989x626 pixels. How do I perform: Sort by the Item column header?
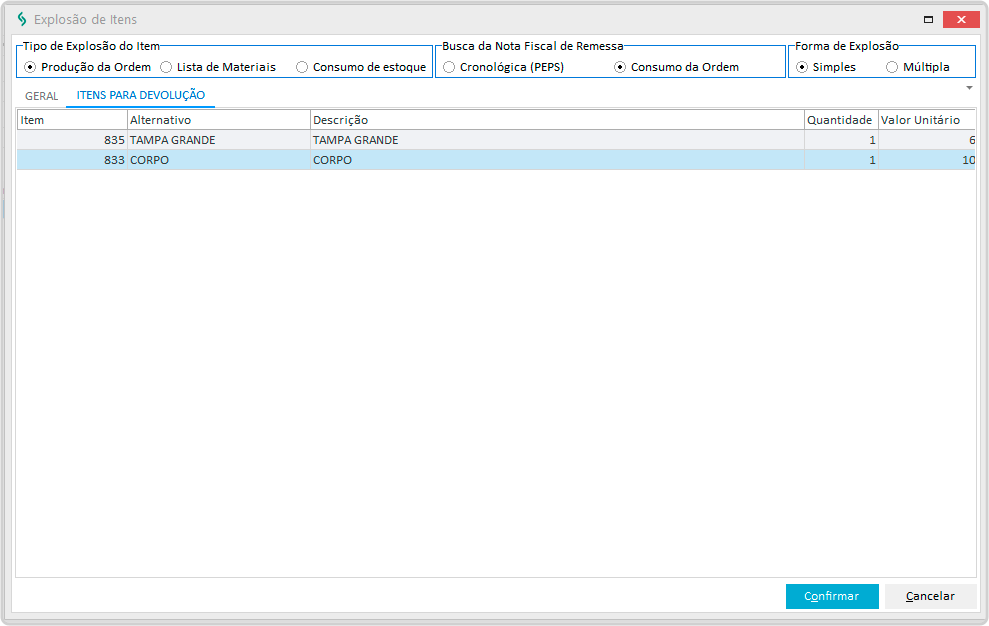click(x=72, y=120)
